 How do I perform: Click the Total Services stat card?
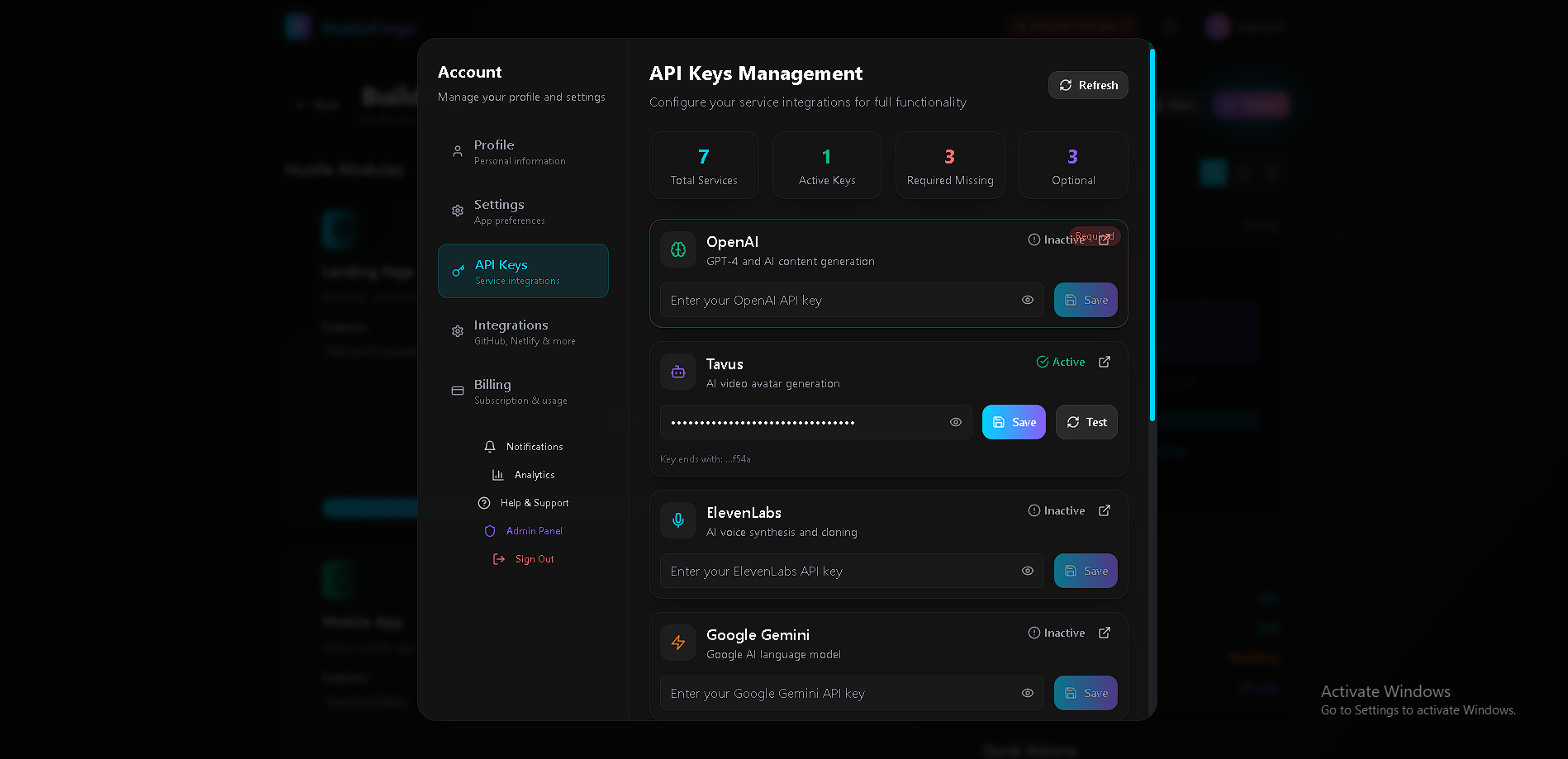pos(704,165)
